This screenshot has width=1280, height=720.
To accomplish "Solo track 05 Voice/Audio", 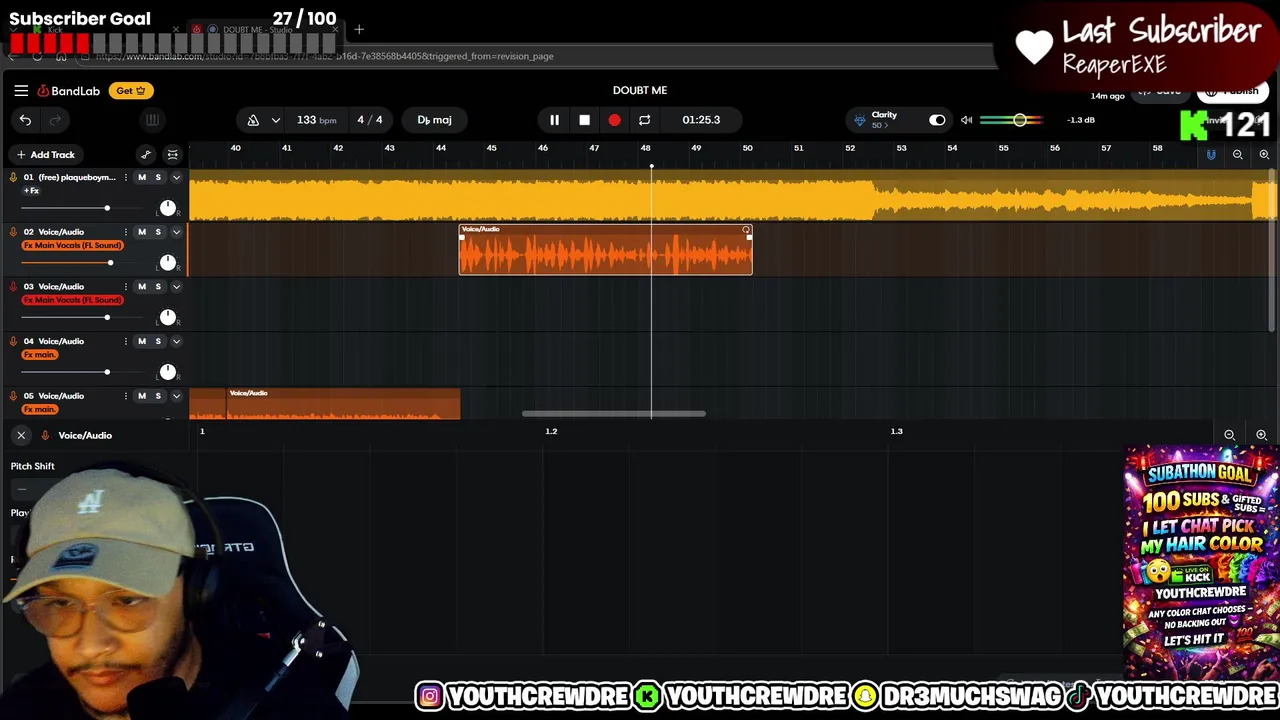I will click(157, 396).
